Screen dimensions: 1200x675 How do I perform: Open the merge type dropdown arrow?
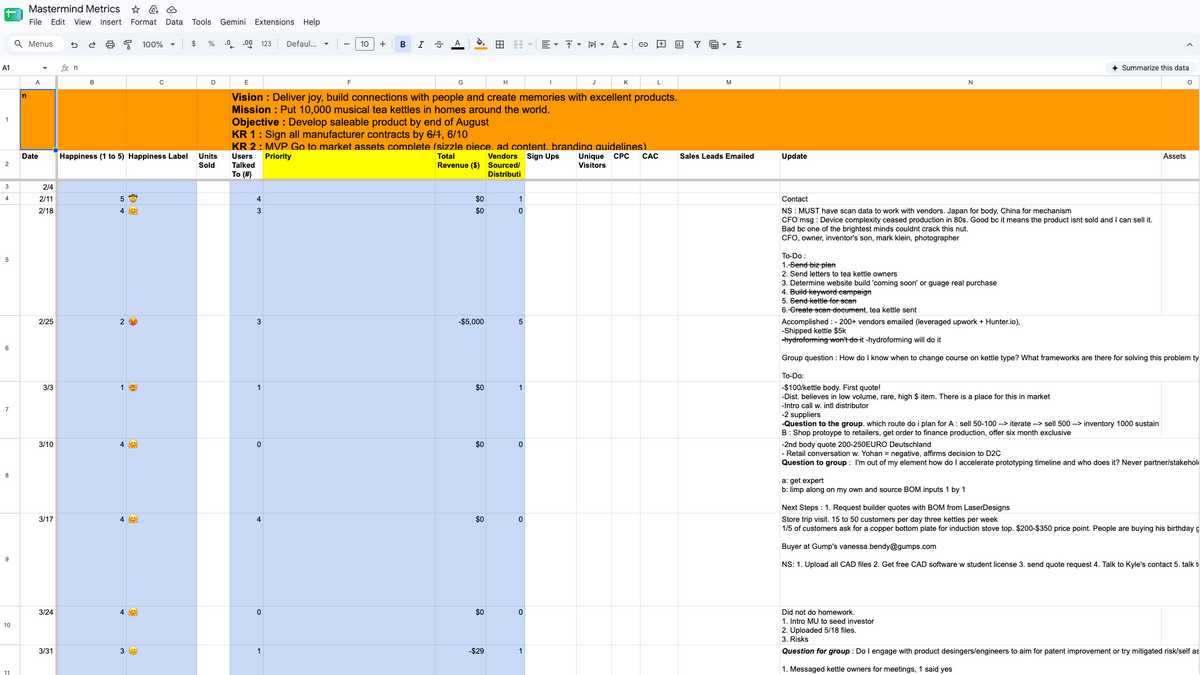530,44
